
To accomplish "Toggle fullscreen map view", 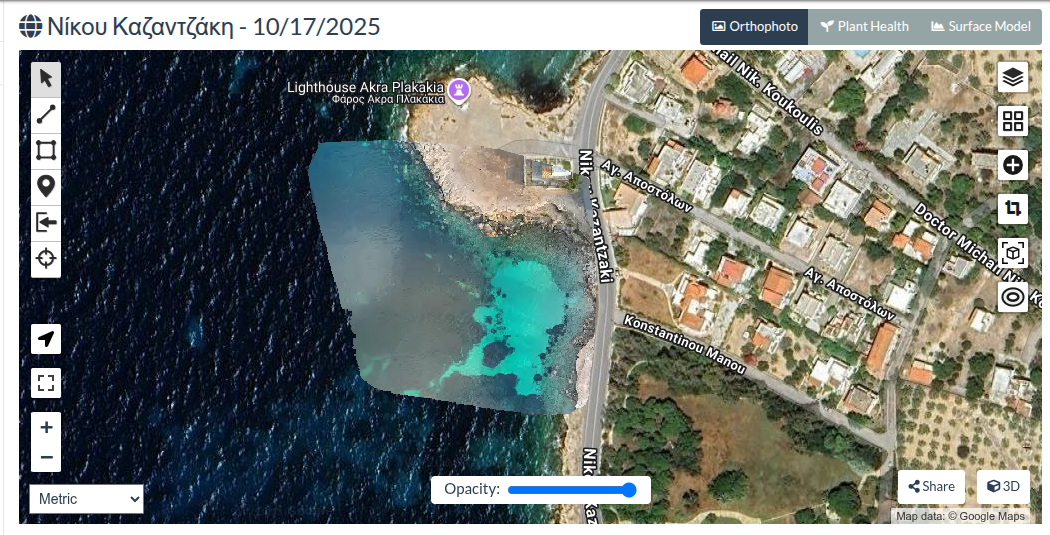I will pos(46,383).
